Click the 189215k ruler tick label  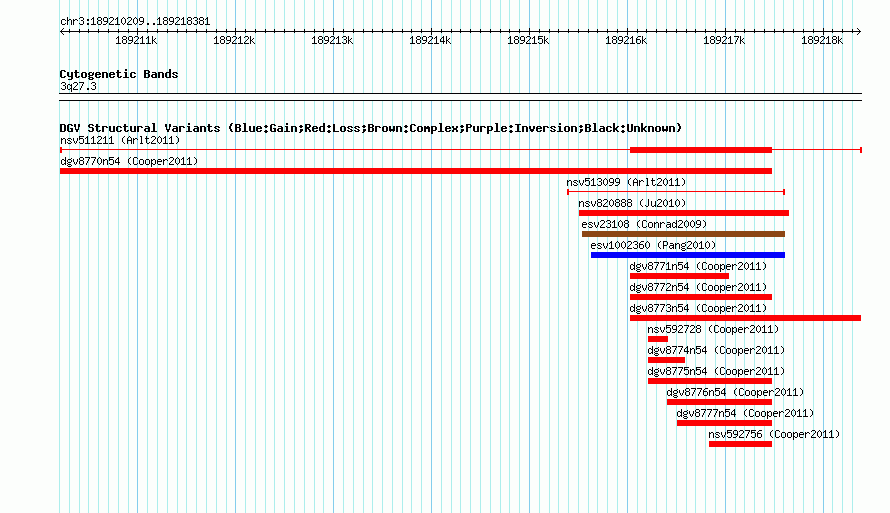click(x=528, y=40)
